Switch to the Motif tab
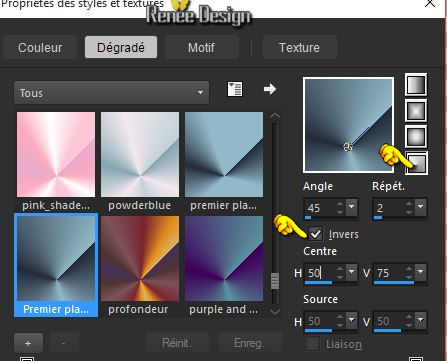The image size is (447, 361). [201, 47]
